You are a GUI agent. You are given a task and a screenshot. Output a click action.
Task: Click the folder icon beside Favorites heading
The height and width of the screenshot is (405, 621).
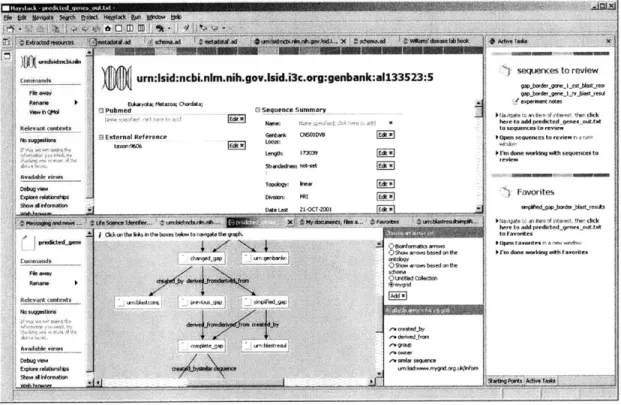click(505, 192)
